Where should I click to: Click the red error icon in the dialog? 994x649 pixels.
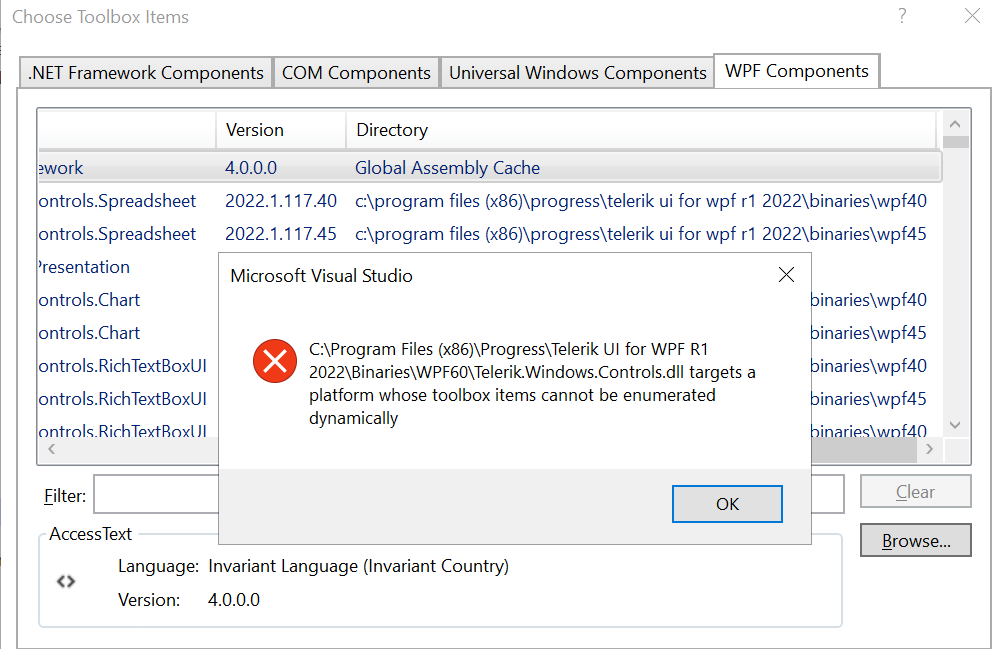pyautogui.click(x=275, y=361)
